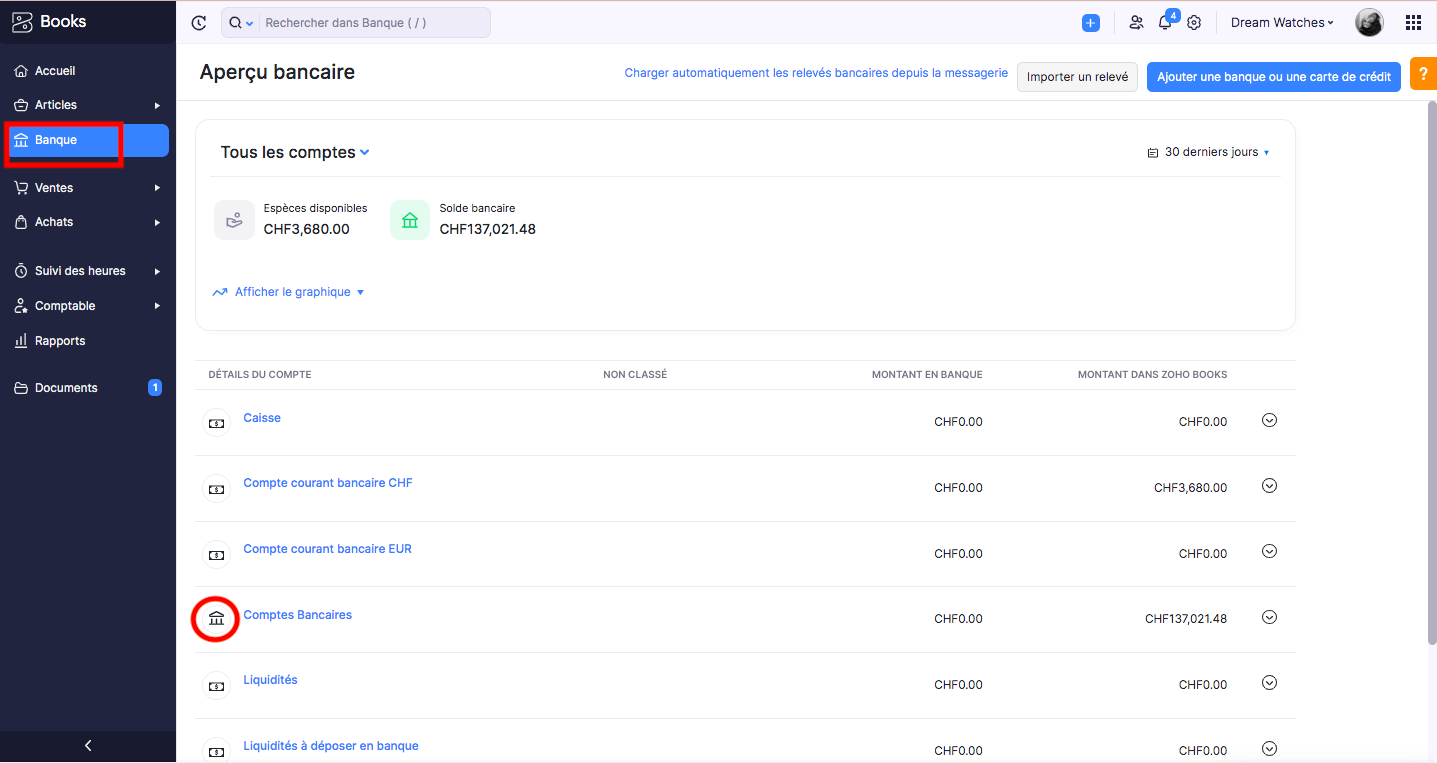Open Rapports in the sidebar
Image resolution: width=1437 pixels, height=763 pixels.
pos(88,341)
